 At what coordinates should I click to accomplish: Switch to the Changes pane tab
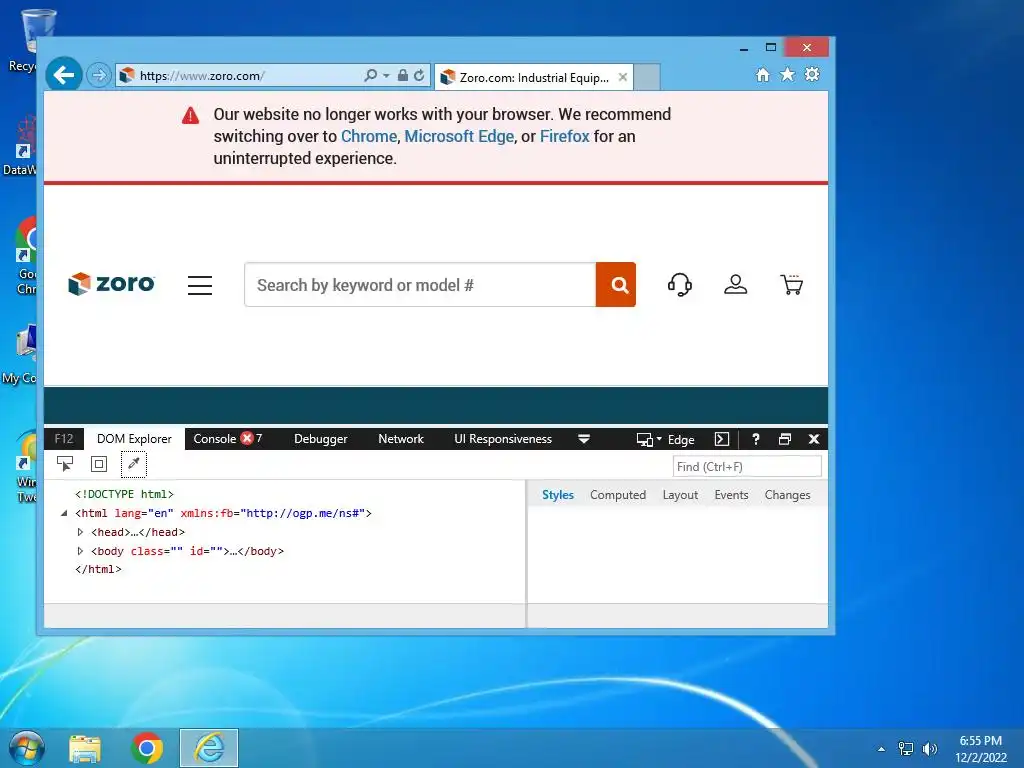[x=787, y=495]
